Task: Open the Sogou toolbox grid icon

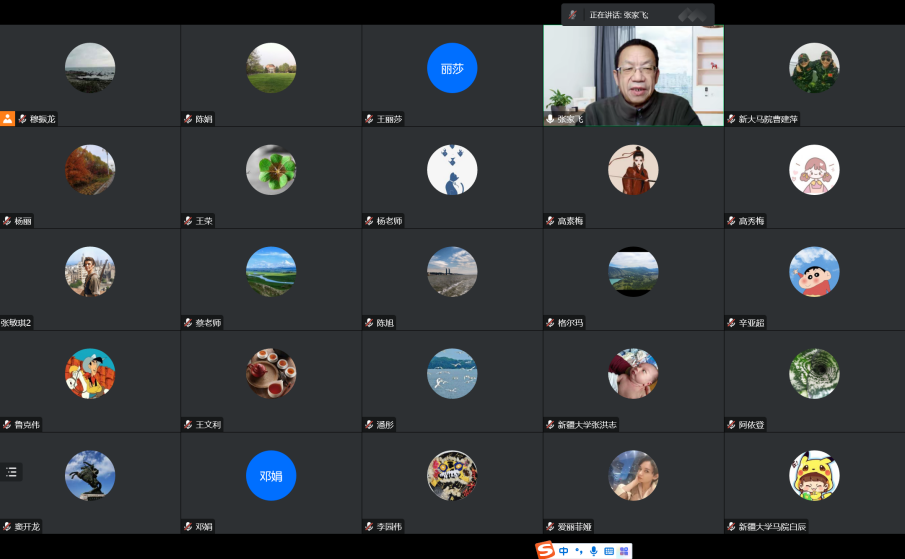Action: click(x=624, y=551)
